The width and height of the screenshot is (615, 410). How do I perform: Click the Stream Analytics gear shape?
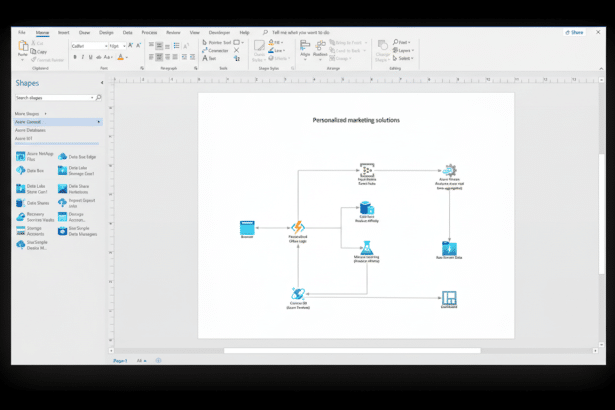click(x=449, y=171)
